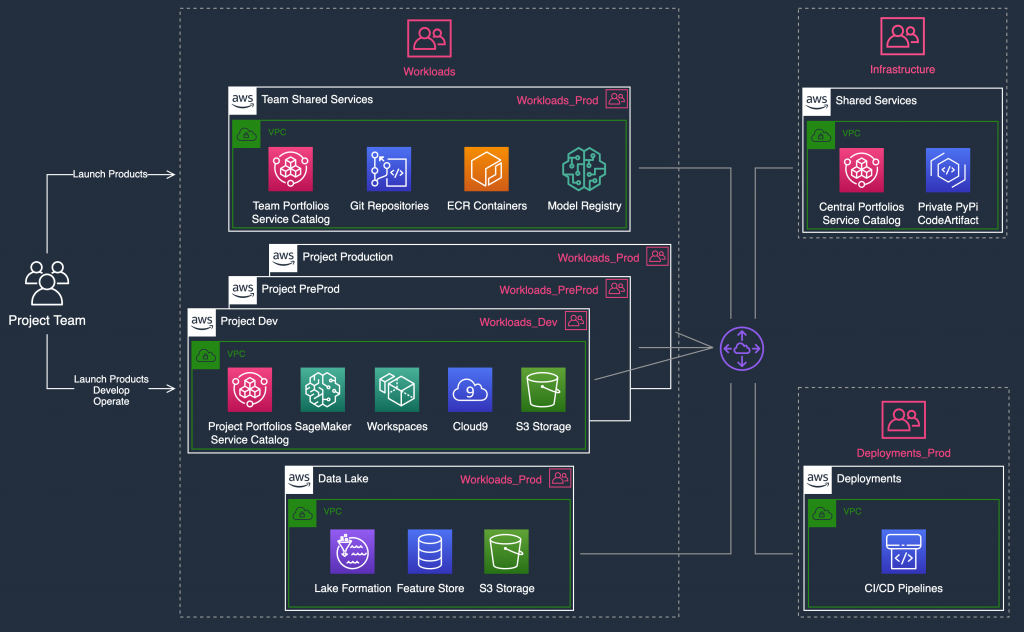Viewport: 1024px width, 632px height.
Task: Open the Feature Store icon
Action: point(430,550)
